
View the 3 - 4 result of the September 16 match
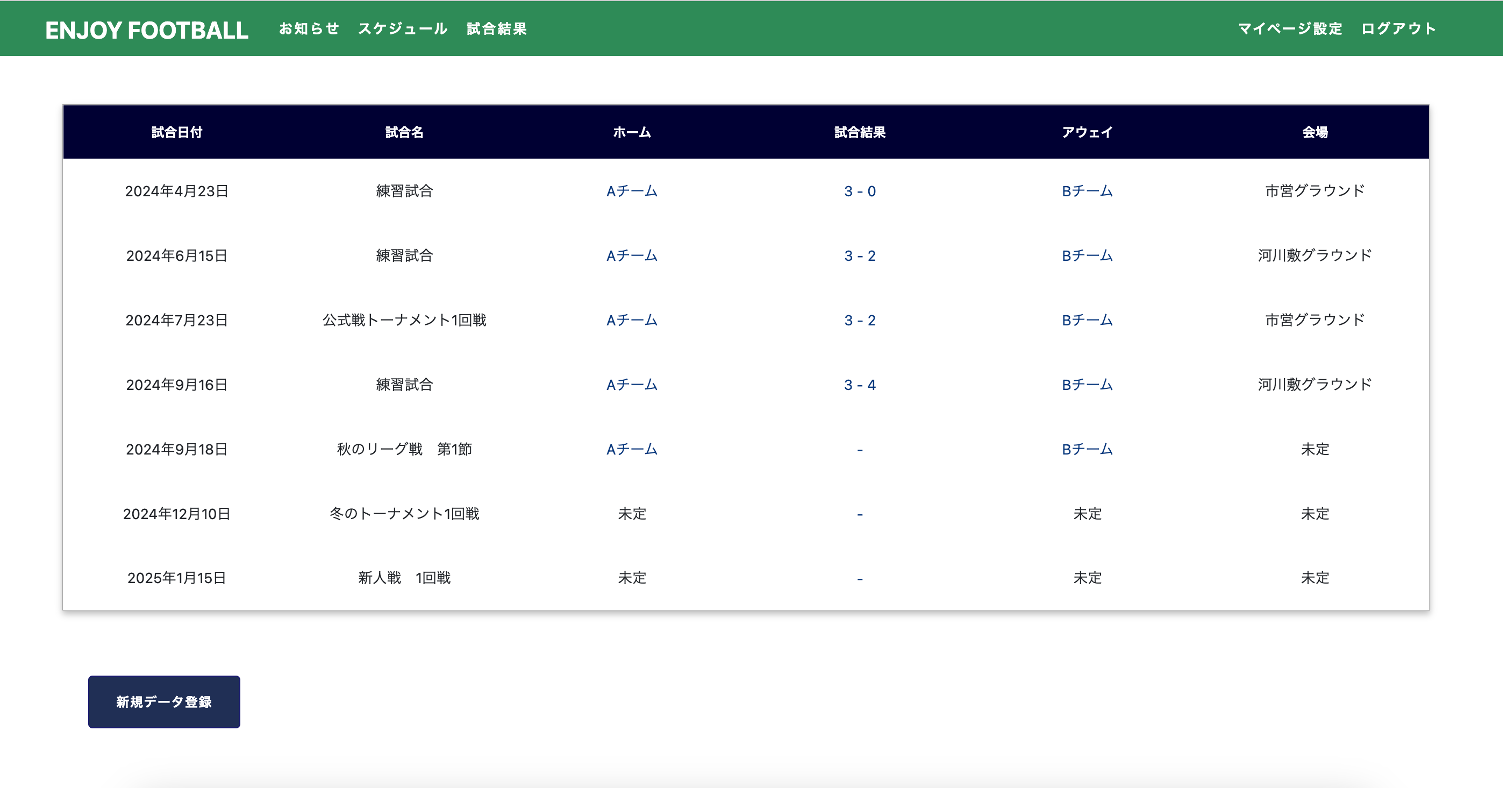point(859,384)
